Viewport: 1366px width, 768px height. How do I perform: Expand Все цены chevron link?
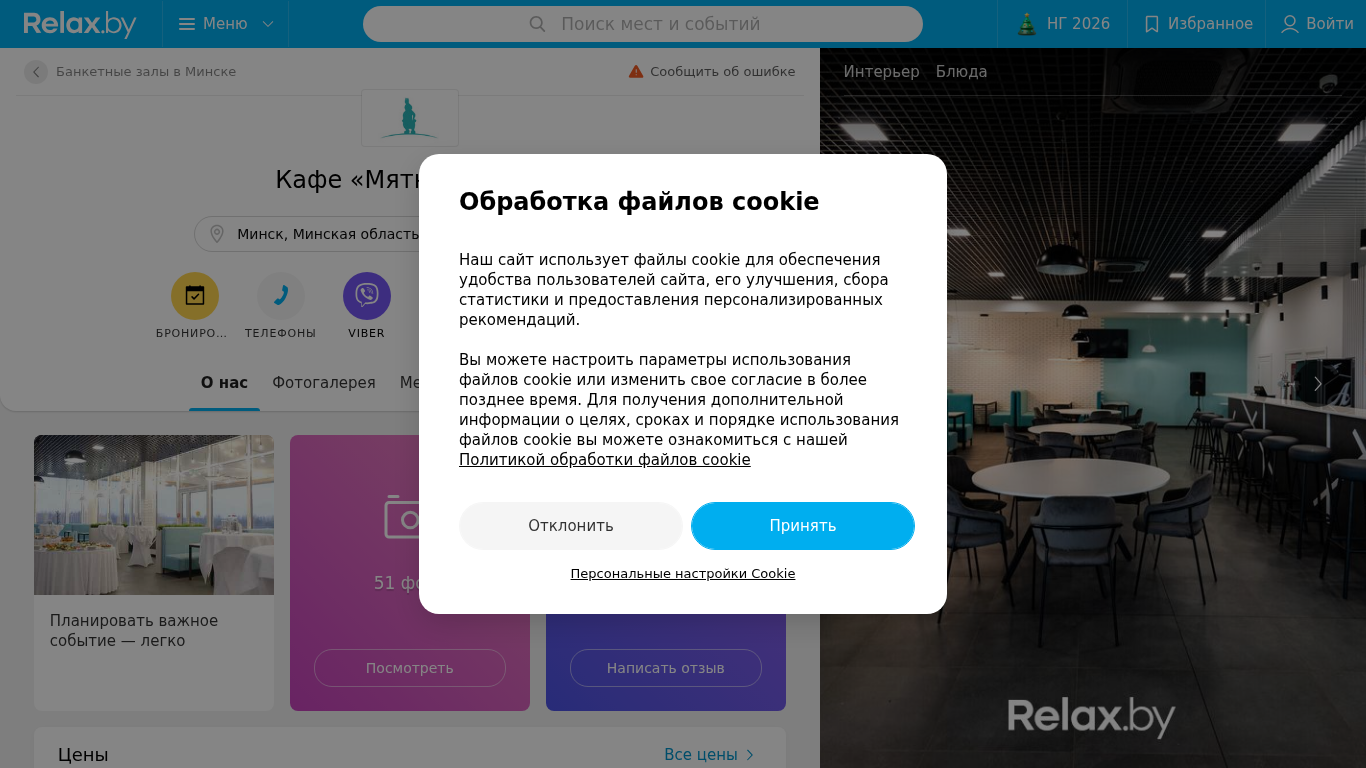(x=750, y=755)
